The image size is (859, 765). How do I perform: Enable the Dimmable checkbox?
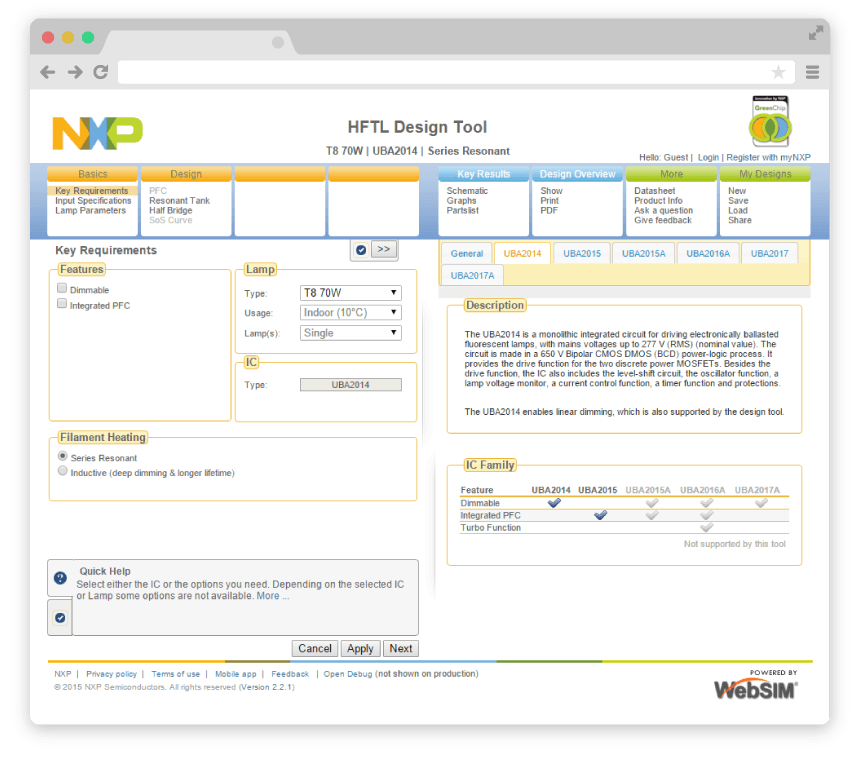coord(62,288)
